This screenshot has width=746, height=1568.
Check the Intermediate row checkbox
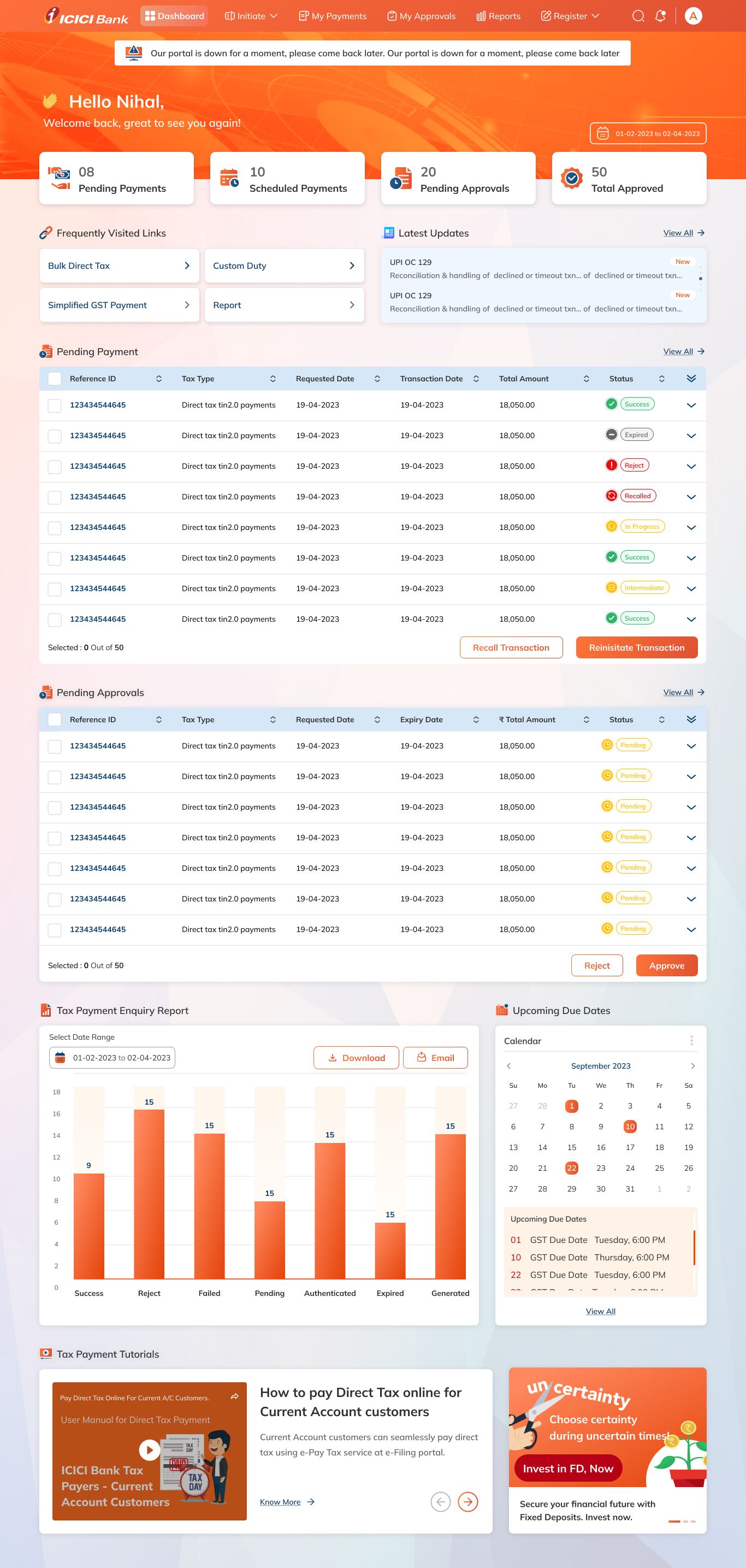55,588
